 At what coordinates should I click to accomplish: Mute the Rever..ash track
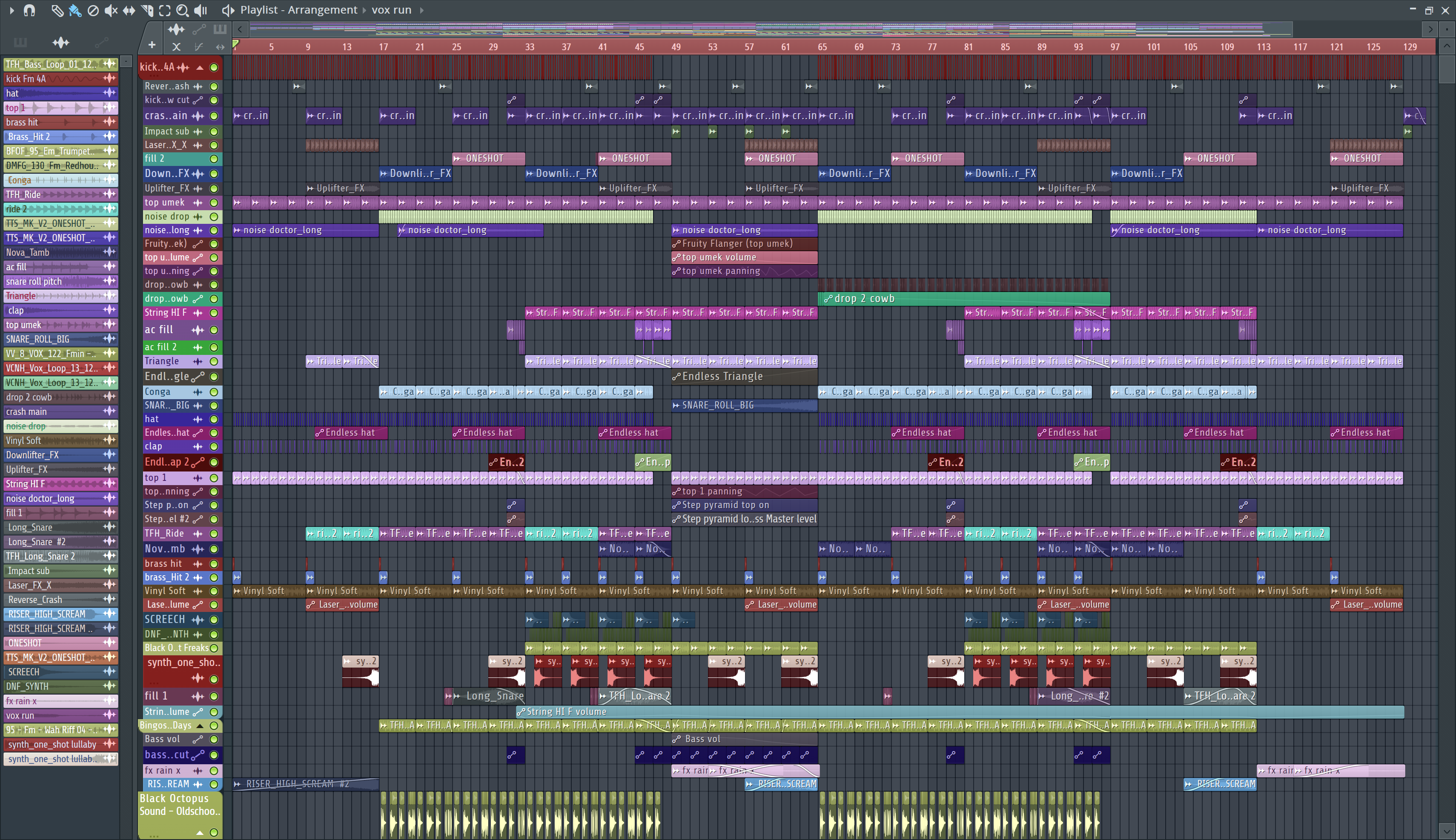(214, 86)
